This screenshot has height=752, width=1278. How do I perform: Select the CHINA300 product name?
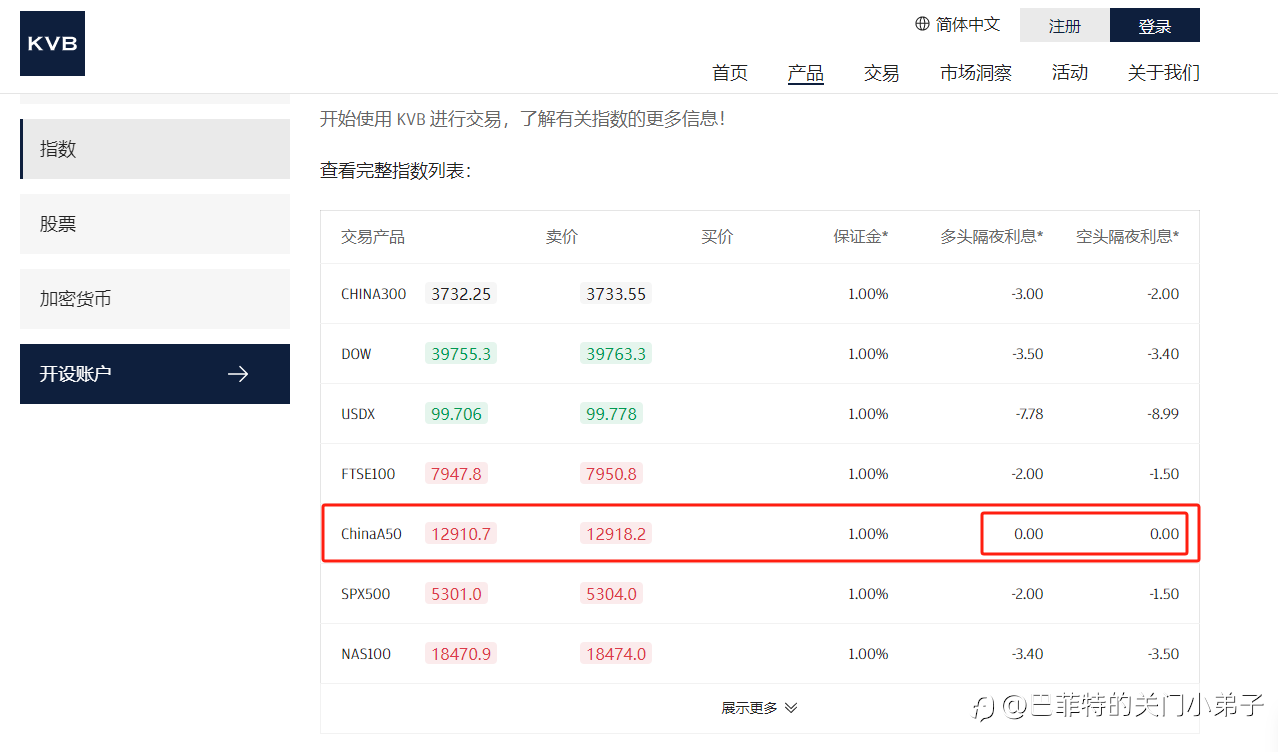[374, 294]
